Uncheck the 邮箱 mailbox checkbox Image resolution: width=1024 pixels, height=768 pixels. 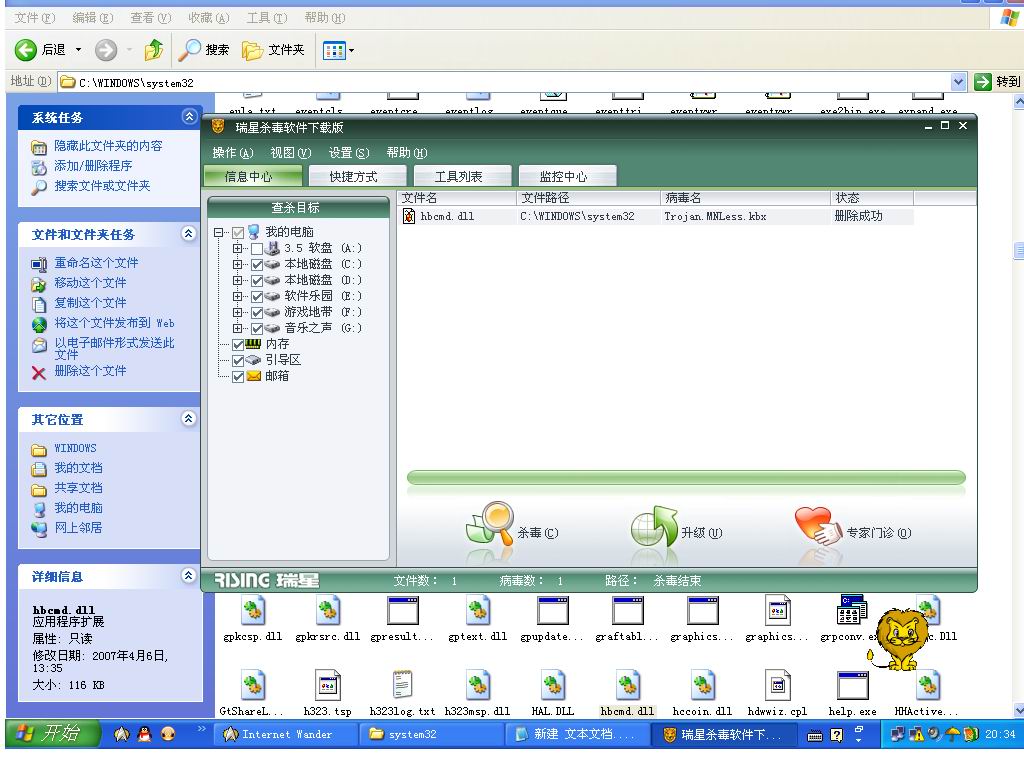(x=238, y=377)
